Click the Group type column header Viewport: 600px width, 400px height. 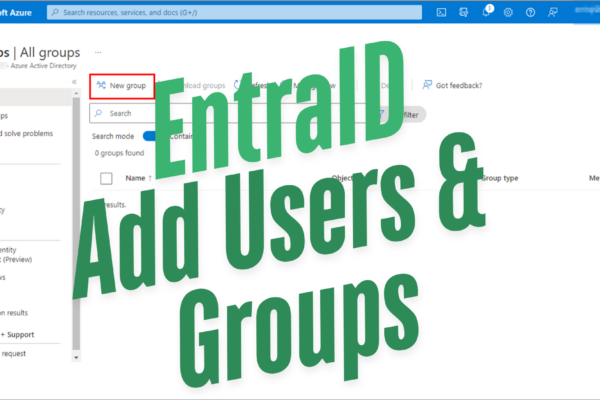click(x=499, y=178)
